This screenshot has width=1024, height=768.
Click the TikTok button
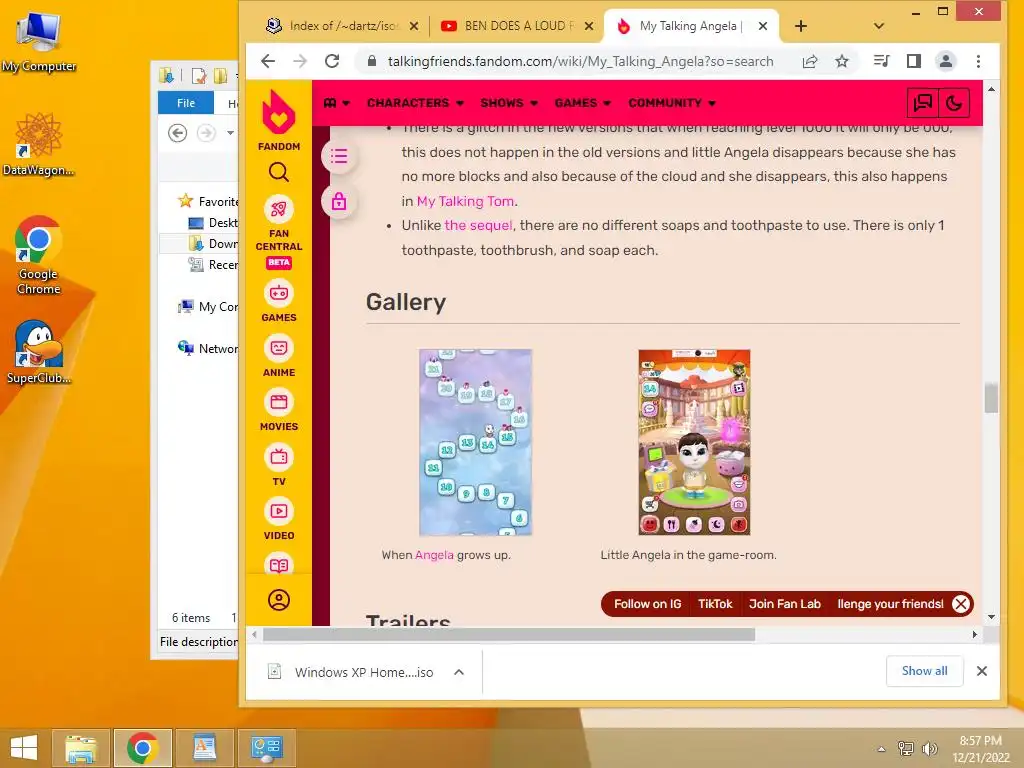click(x=715, y=604)
